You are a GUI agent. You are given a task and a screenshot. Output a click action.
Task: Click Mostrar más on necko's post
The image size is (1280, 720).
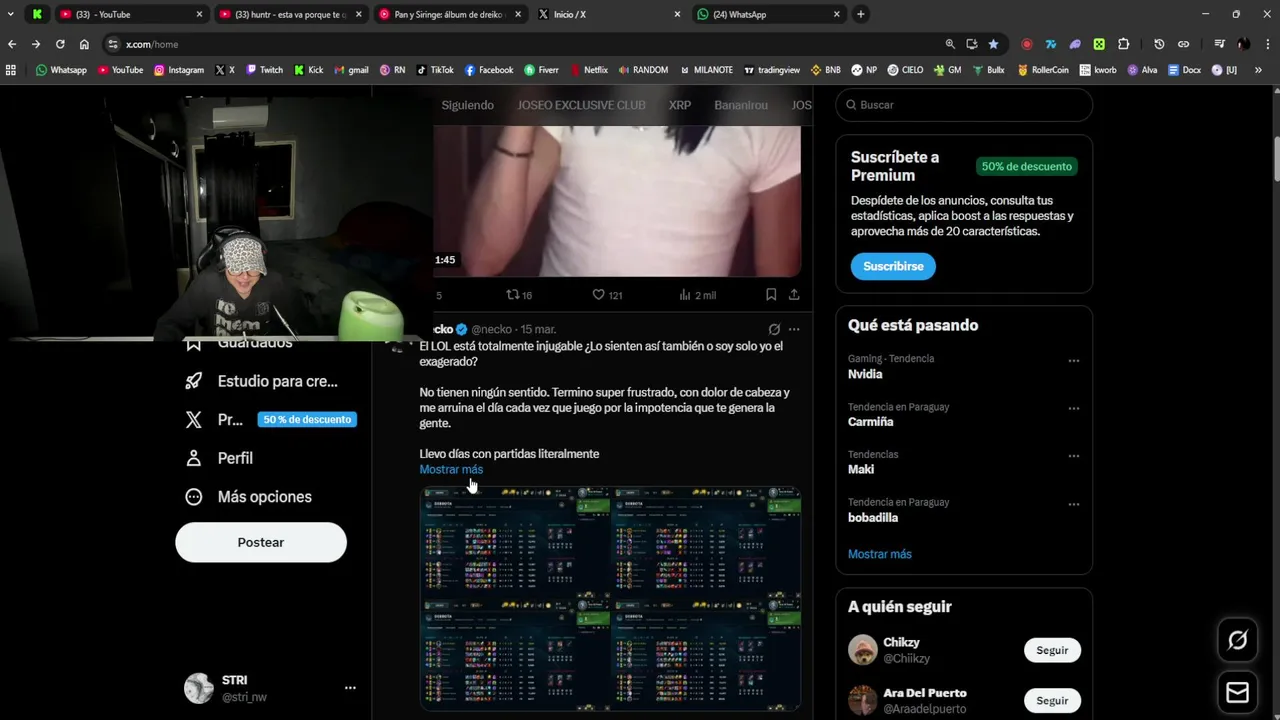point(451,469)
